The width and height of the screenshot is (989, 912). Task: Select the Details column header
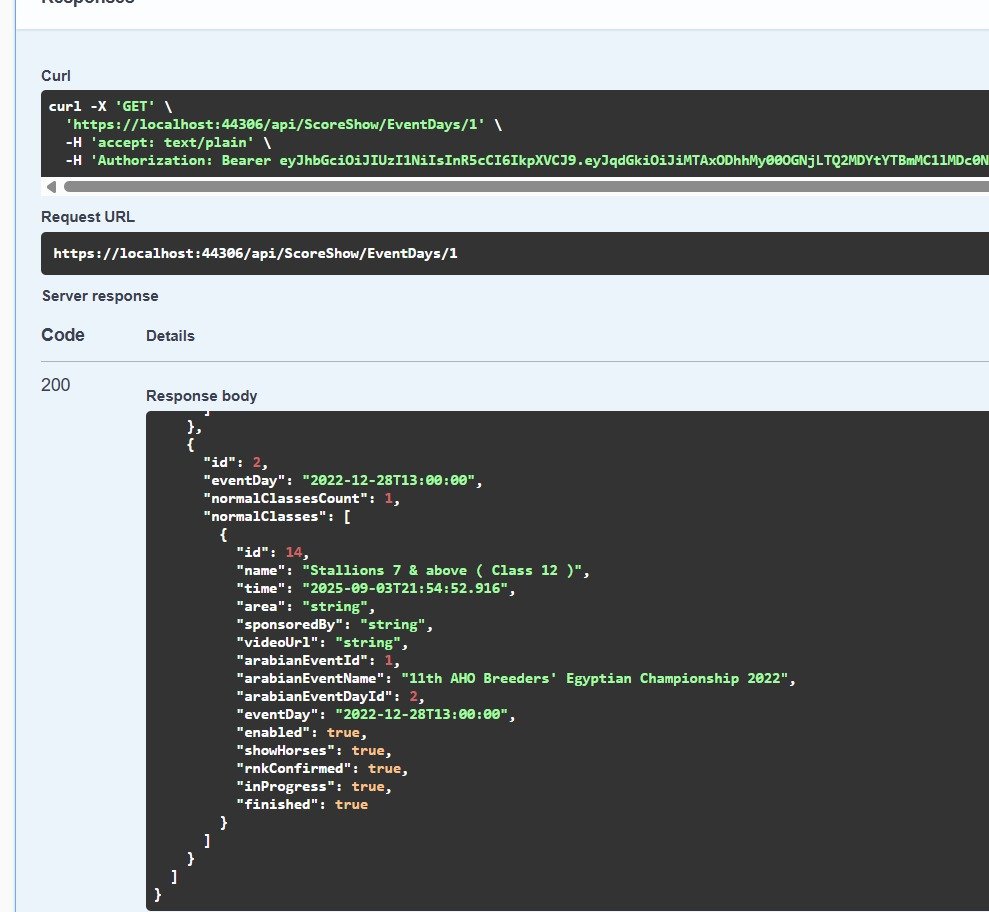click(170, 336)
